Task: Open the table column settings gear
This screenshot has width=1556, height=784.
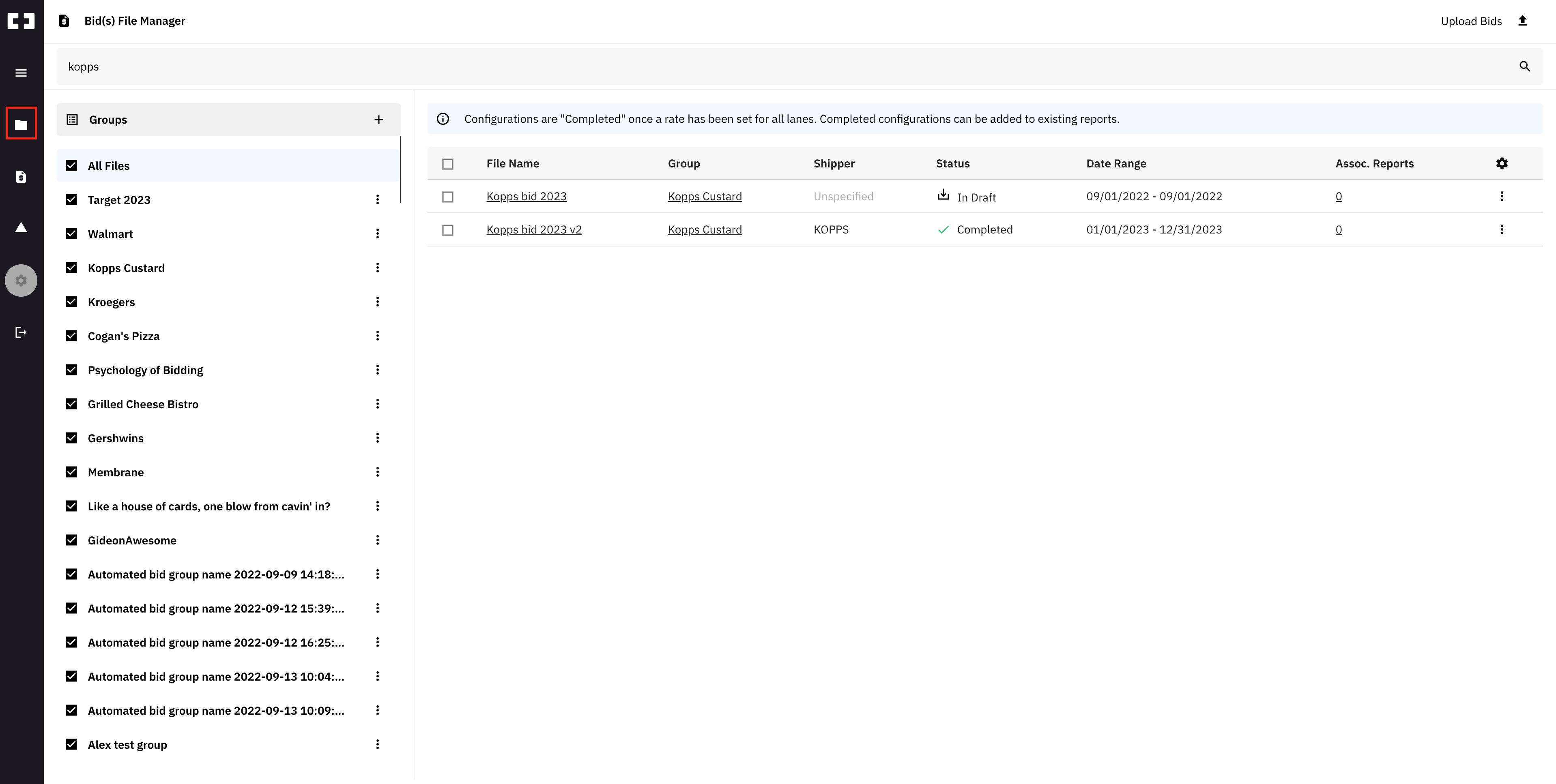Action: (x=1502, y=163)
